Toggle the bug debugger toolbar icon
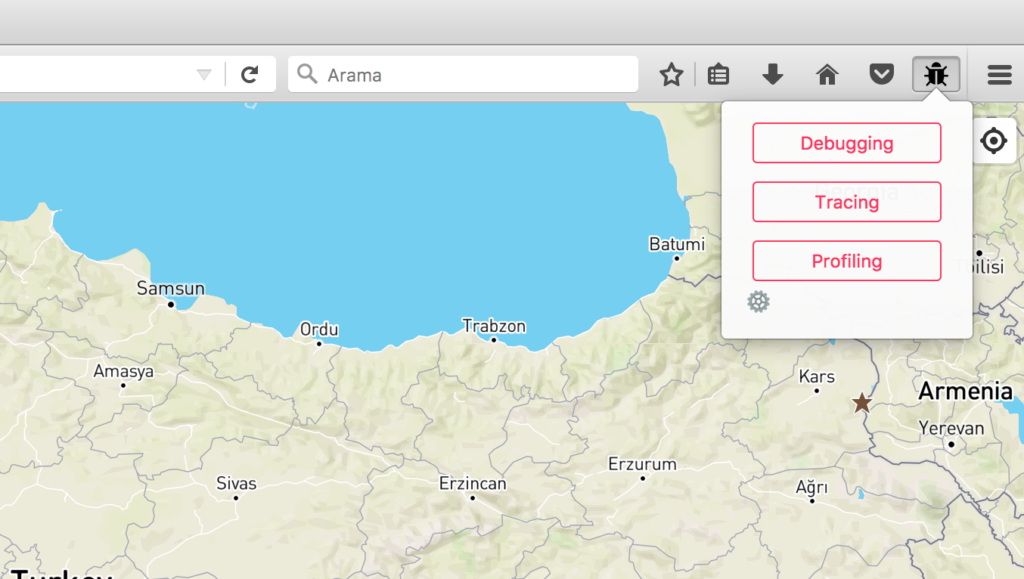Viewport: 1024px width, 579px height. tap(936, 74)
